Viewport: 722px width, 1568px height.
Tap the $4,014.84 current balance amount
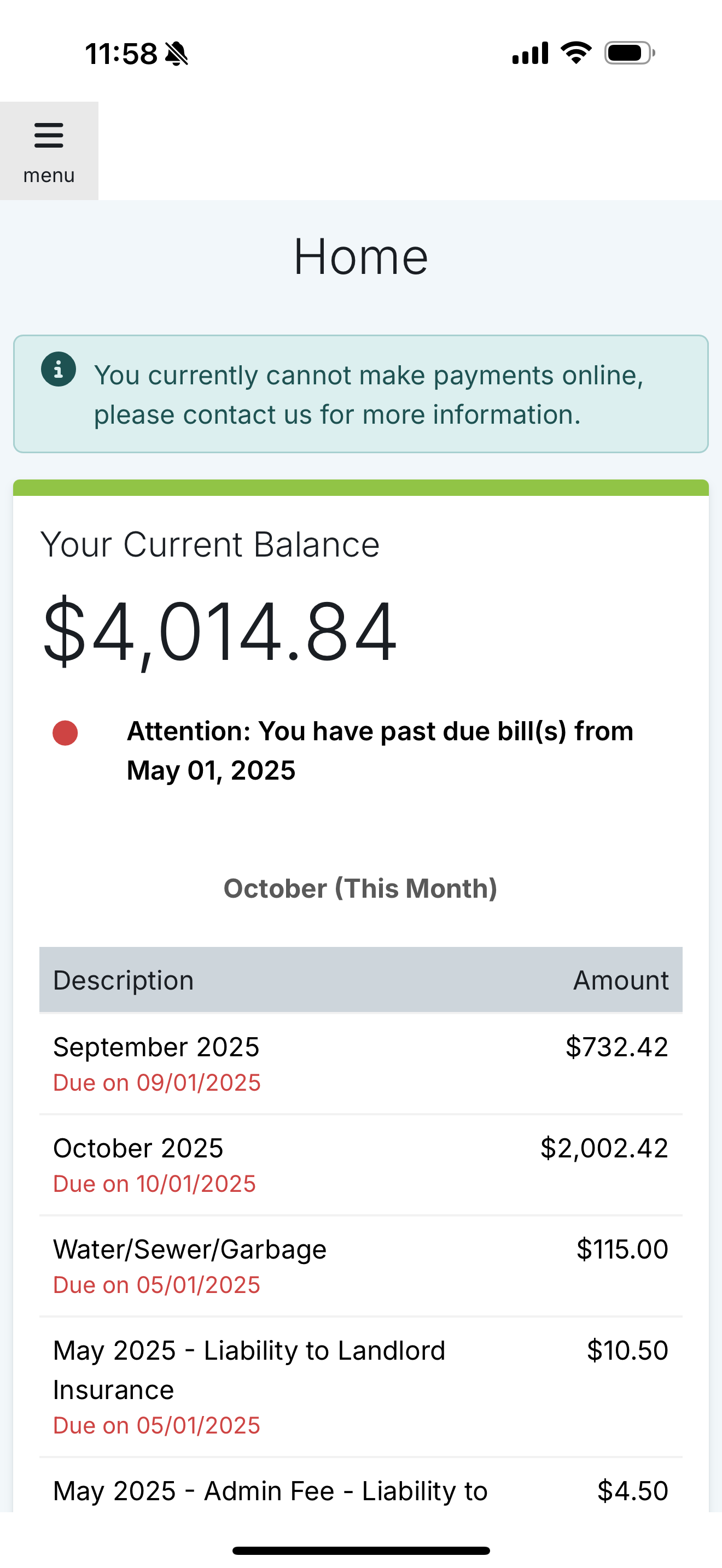point(219,631)
